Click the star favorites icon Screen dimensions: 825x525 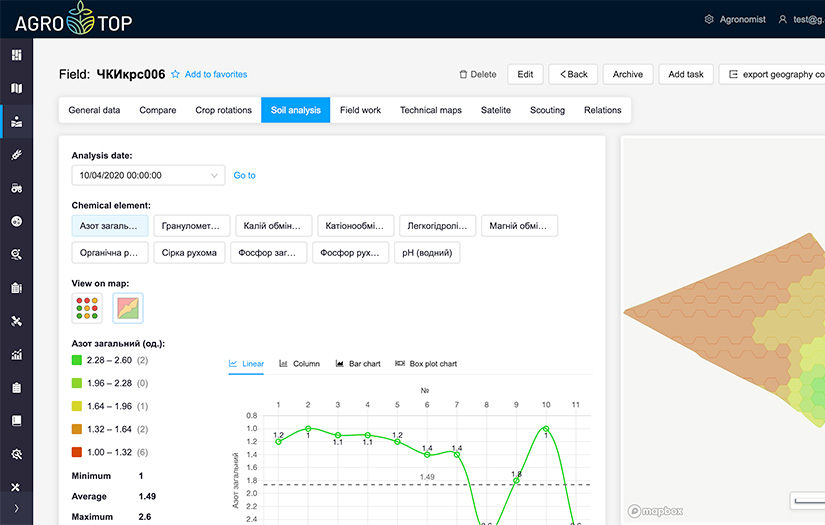pos(175,74)
